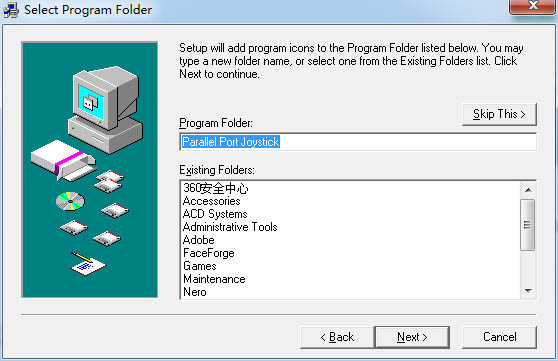Close the Select Program Folder dialog
This screenshot has width=558, height=361.
coord(532,6)
